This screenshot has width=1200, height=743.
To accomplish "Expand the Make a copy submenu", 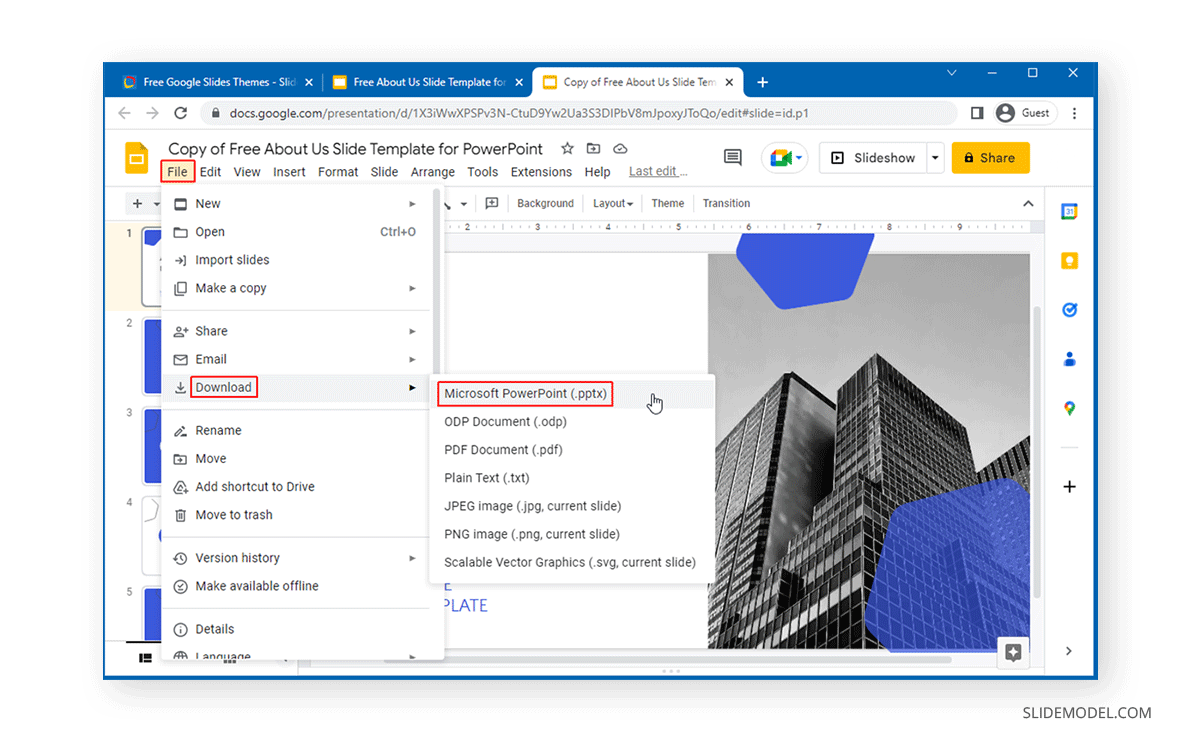I will pos(412,288).
